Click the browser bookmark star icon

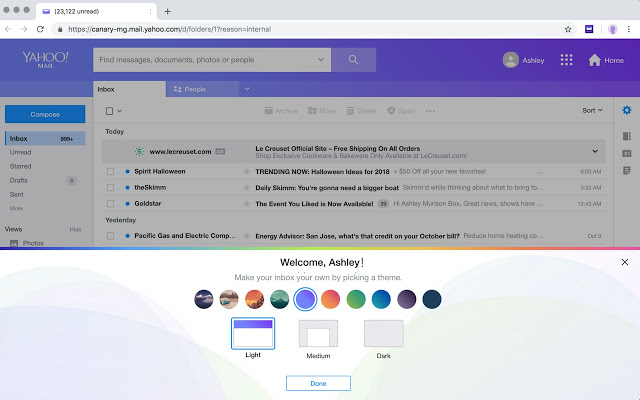(568, 29)
